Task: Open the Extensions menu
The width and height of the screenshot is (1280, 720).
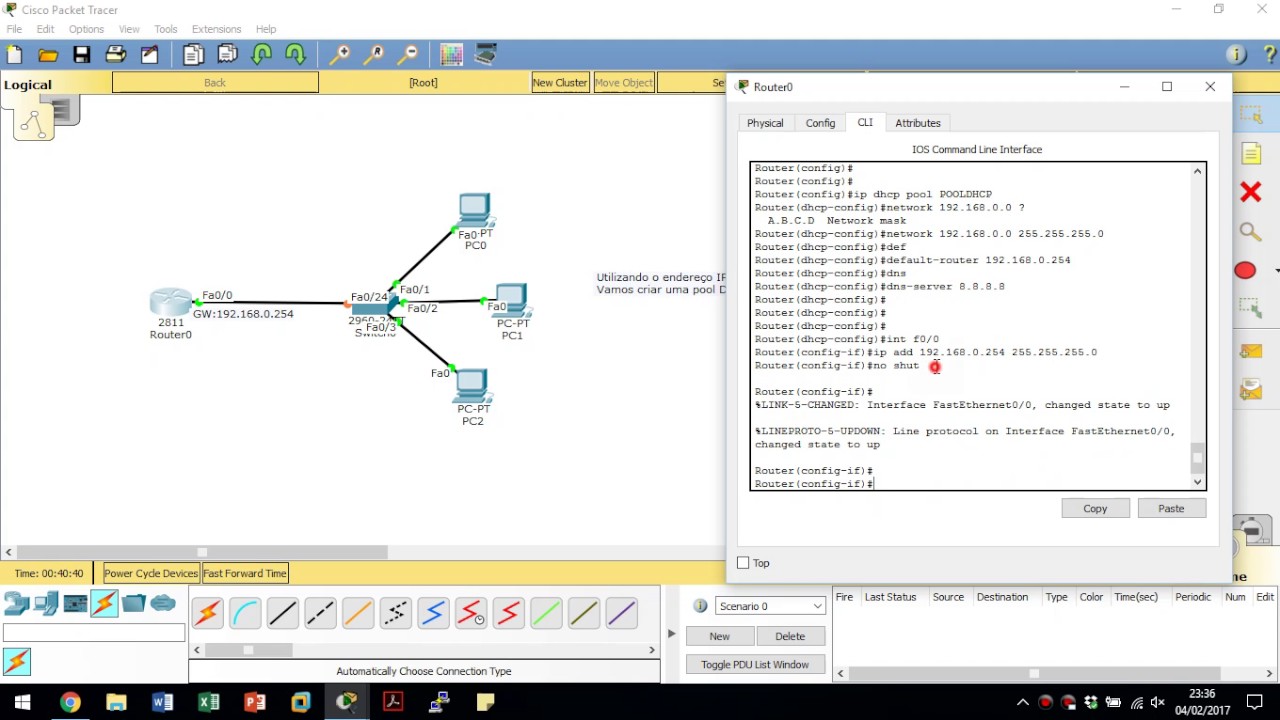Action: click(x=217, y=29)
